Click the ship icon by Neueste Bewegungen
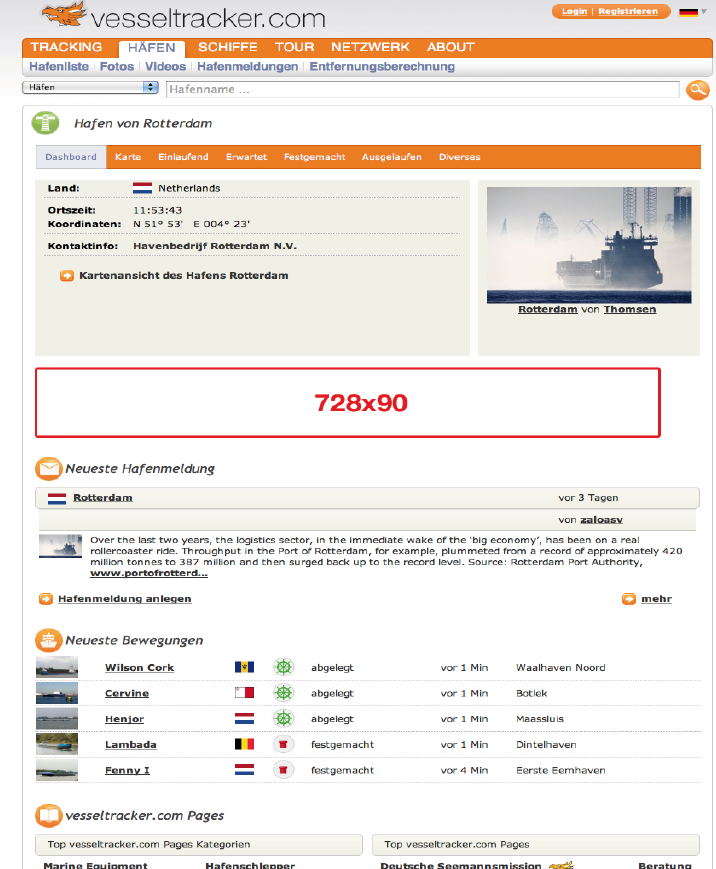 click(49, 641)
